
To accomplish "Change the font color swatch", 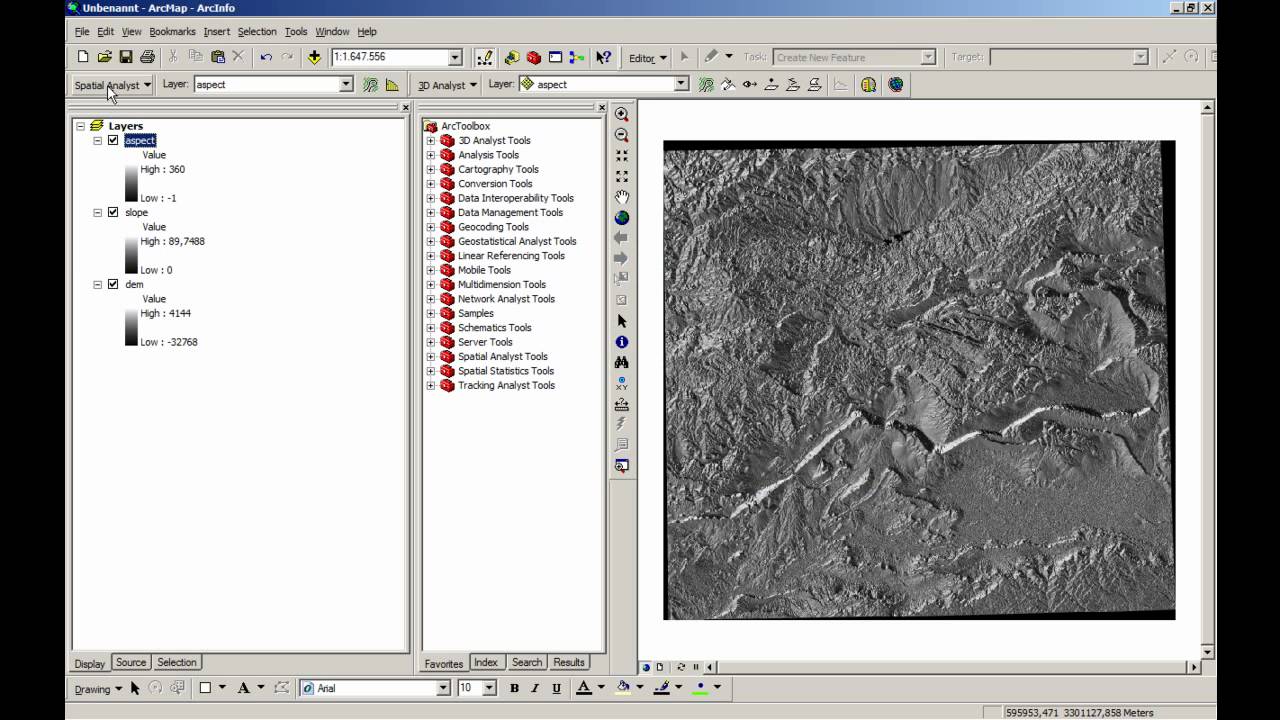I will [584, 688].
